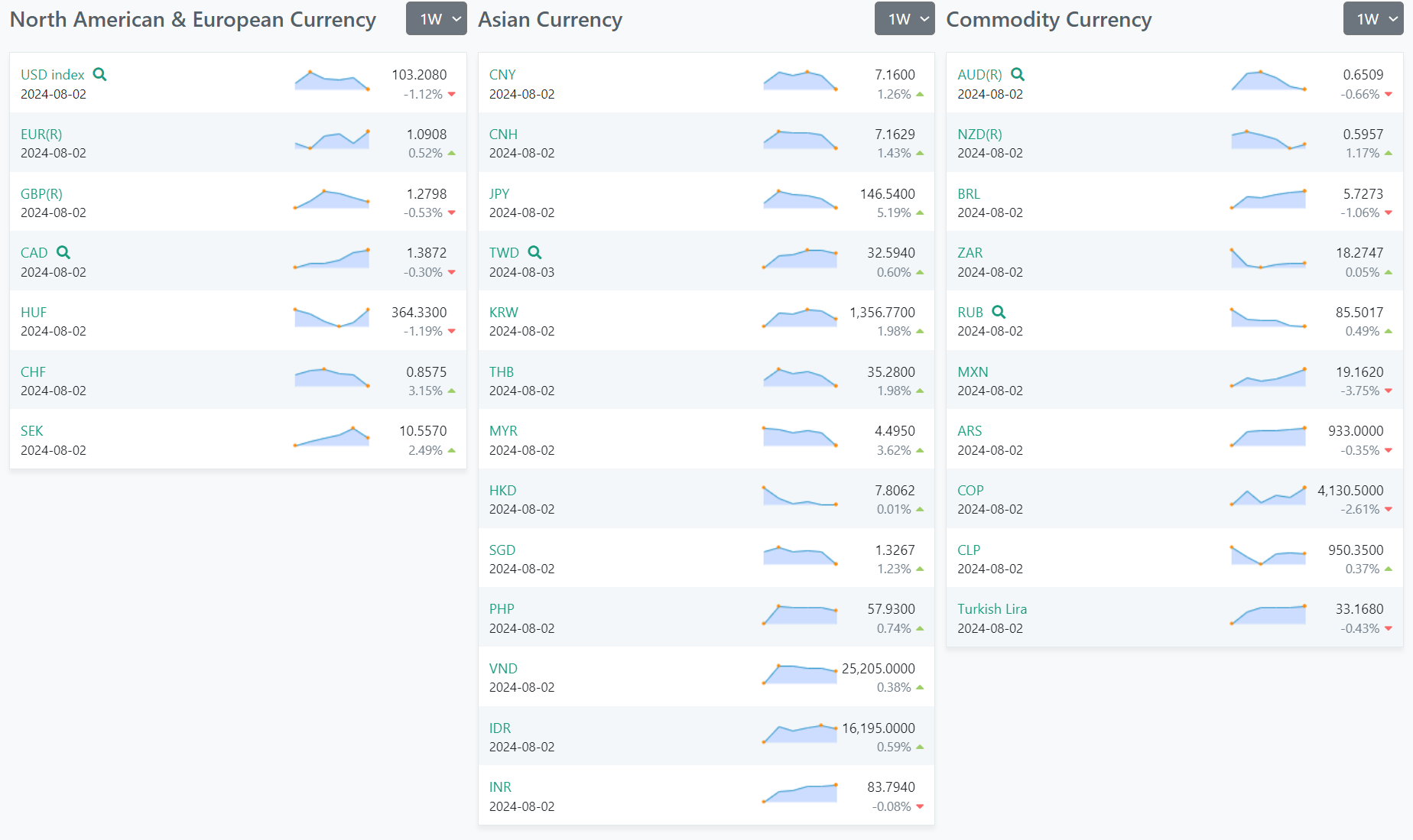Open the North American & European 1W dropdown
Image resolution: width=1413 pixels, height=840 pixels.
click(436, 19)
